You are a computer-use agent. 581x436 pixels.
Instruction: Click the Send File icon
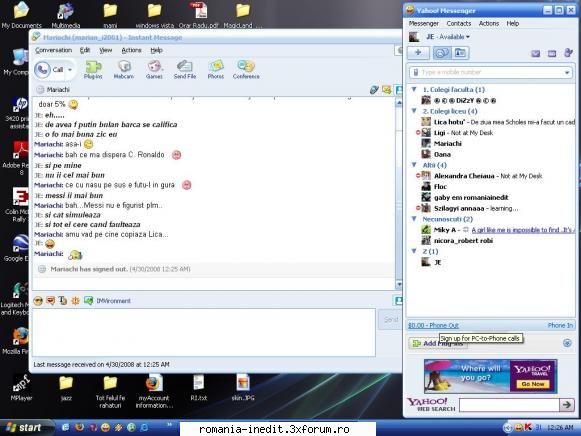pos(185,69)
